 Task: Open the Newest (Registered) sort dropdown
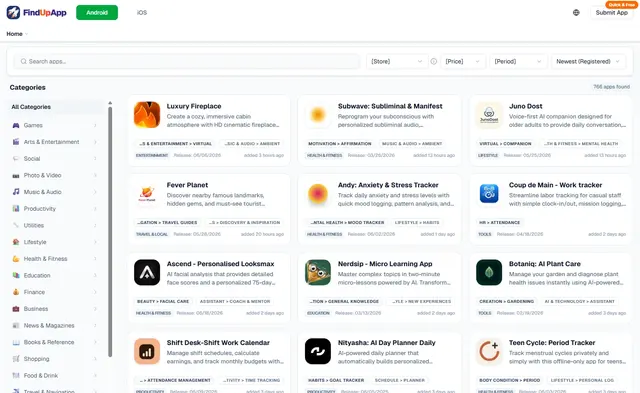(x=588, y=61)
